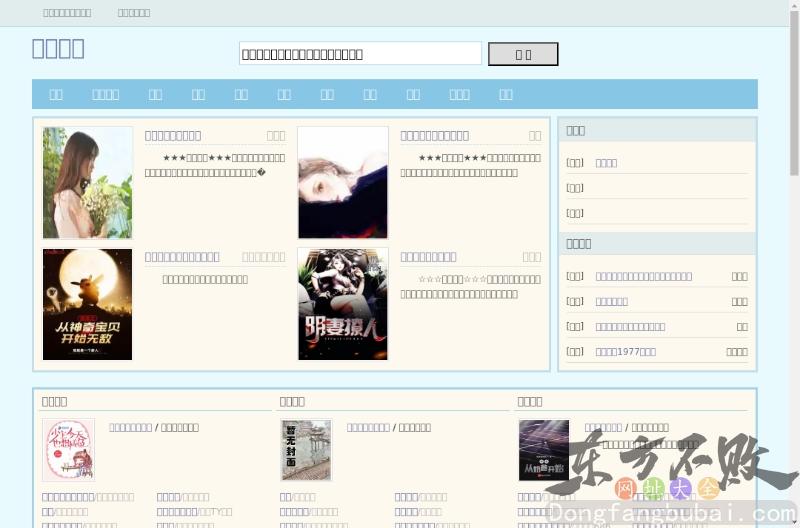This screenshot has width=800, height=528.
Task: Open the second link in the top gray strip
Action: 134,13
